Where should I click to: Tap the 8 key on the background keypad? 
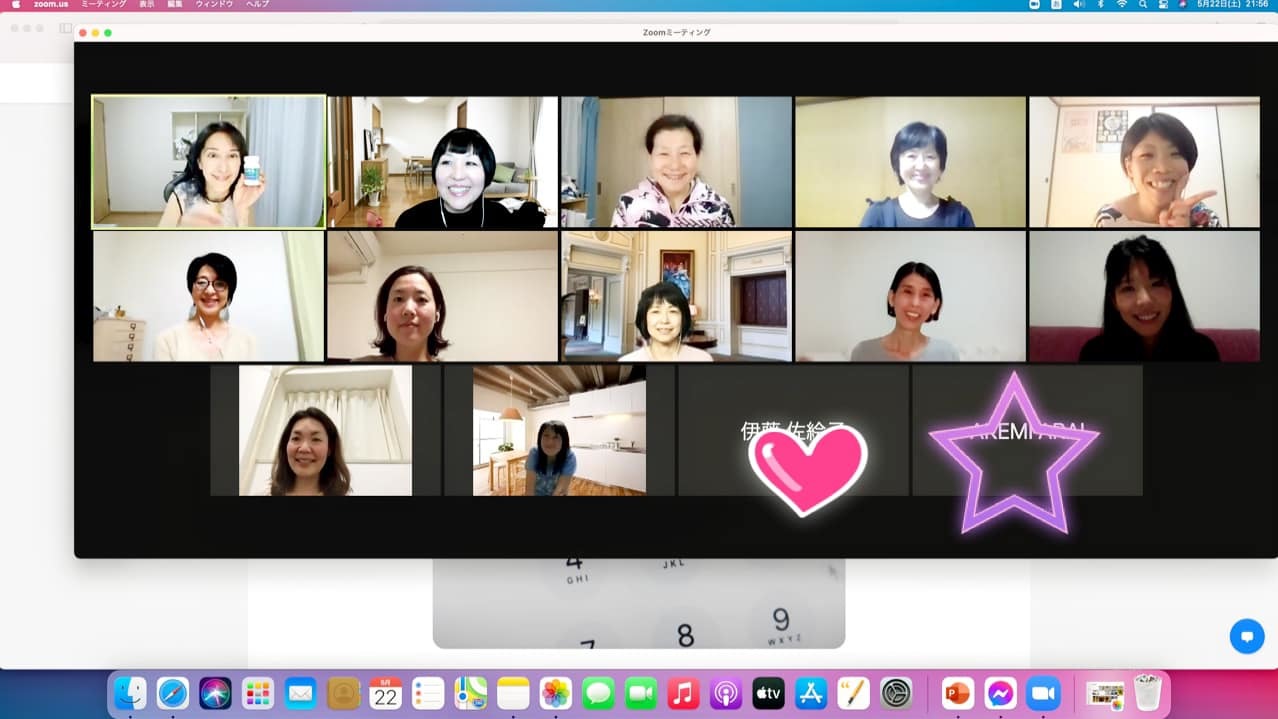[x=685, y=634]
